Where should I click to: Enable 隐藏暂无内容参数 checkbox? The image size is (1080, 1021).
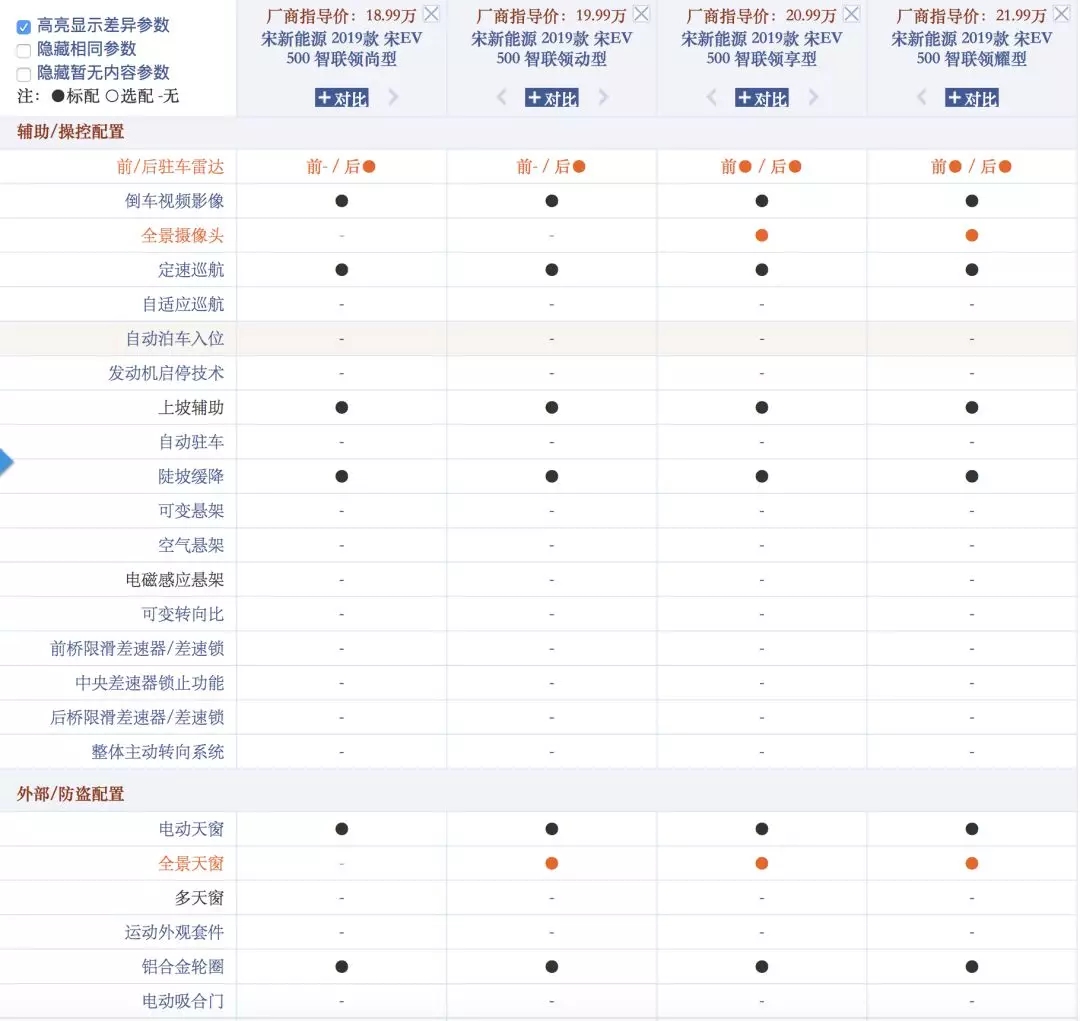[23, 74]
